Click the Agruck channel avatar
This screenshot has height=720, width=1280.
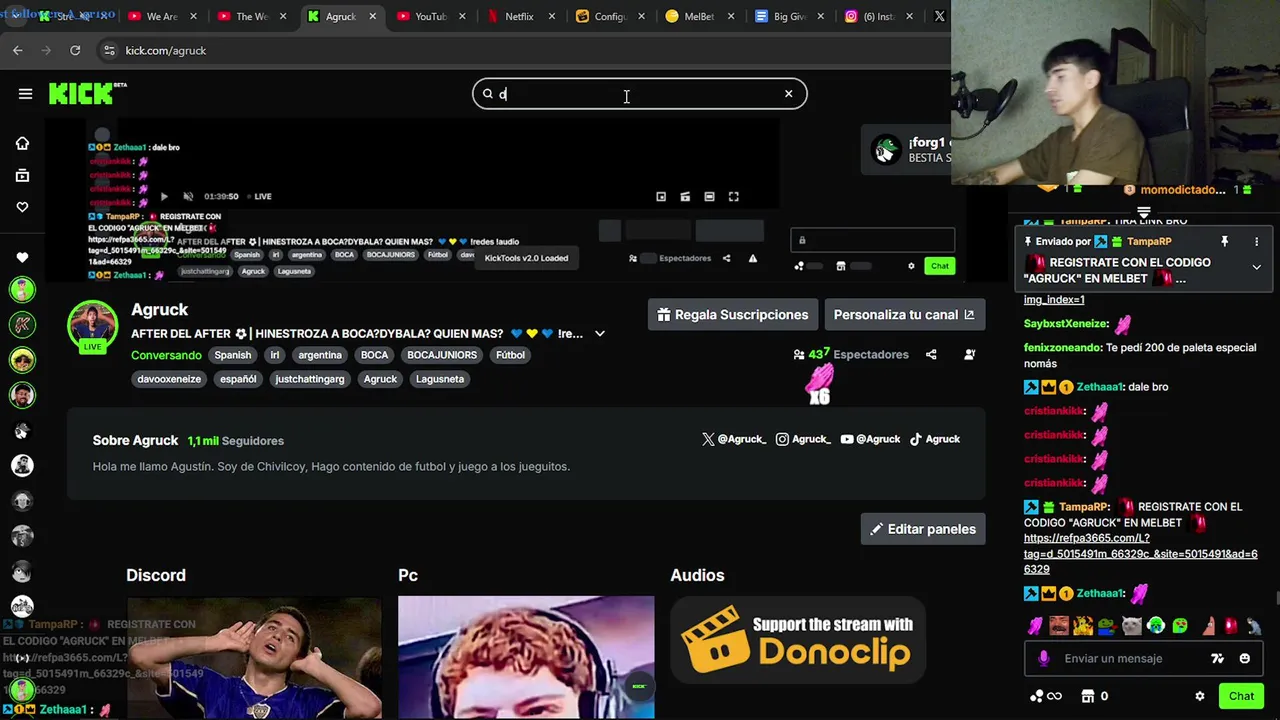pos(92,326)
